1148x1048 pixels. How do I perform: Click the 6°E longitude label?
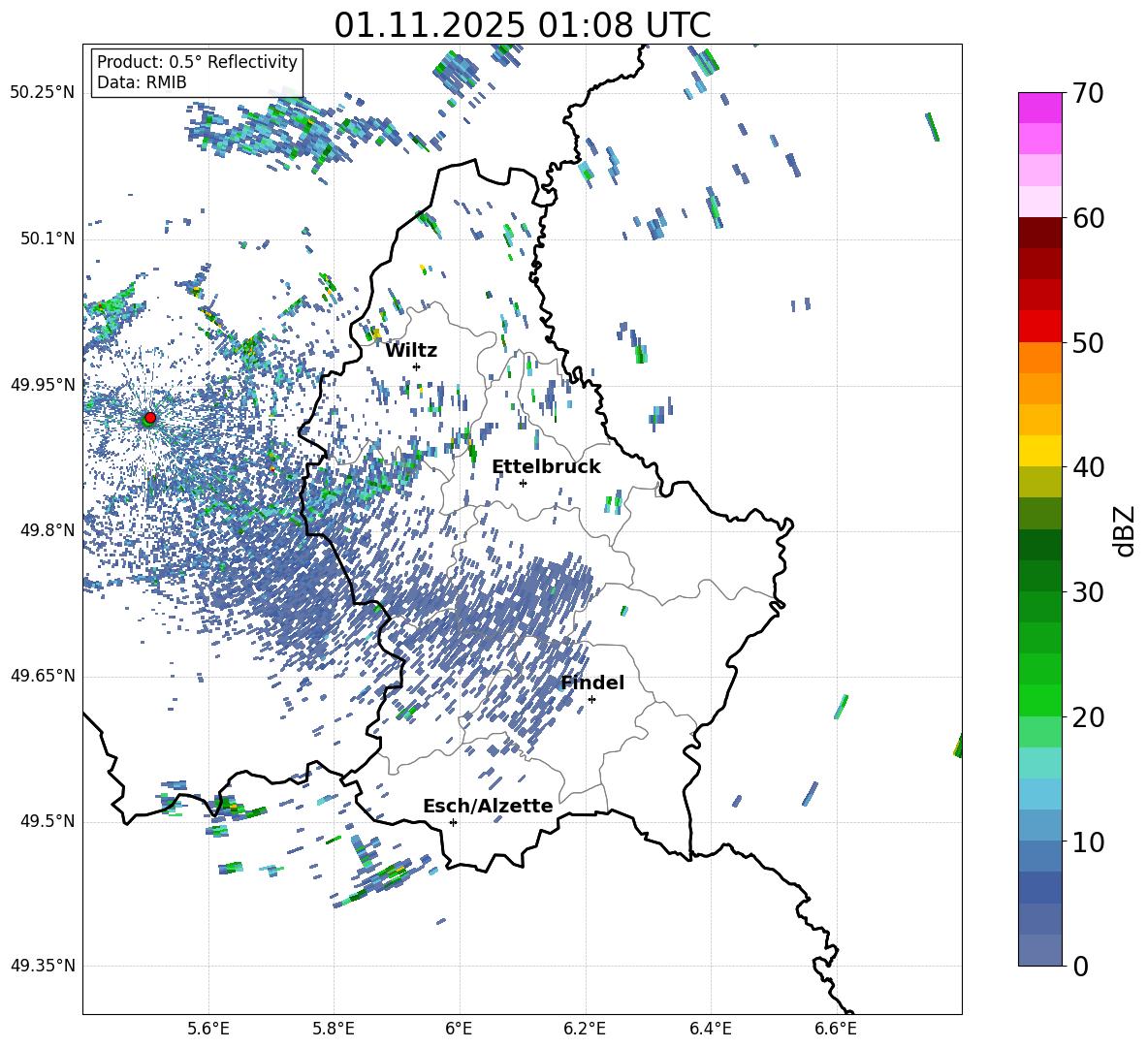459,1029
